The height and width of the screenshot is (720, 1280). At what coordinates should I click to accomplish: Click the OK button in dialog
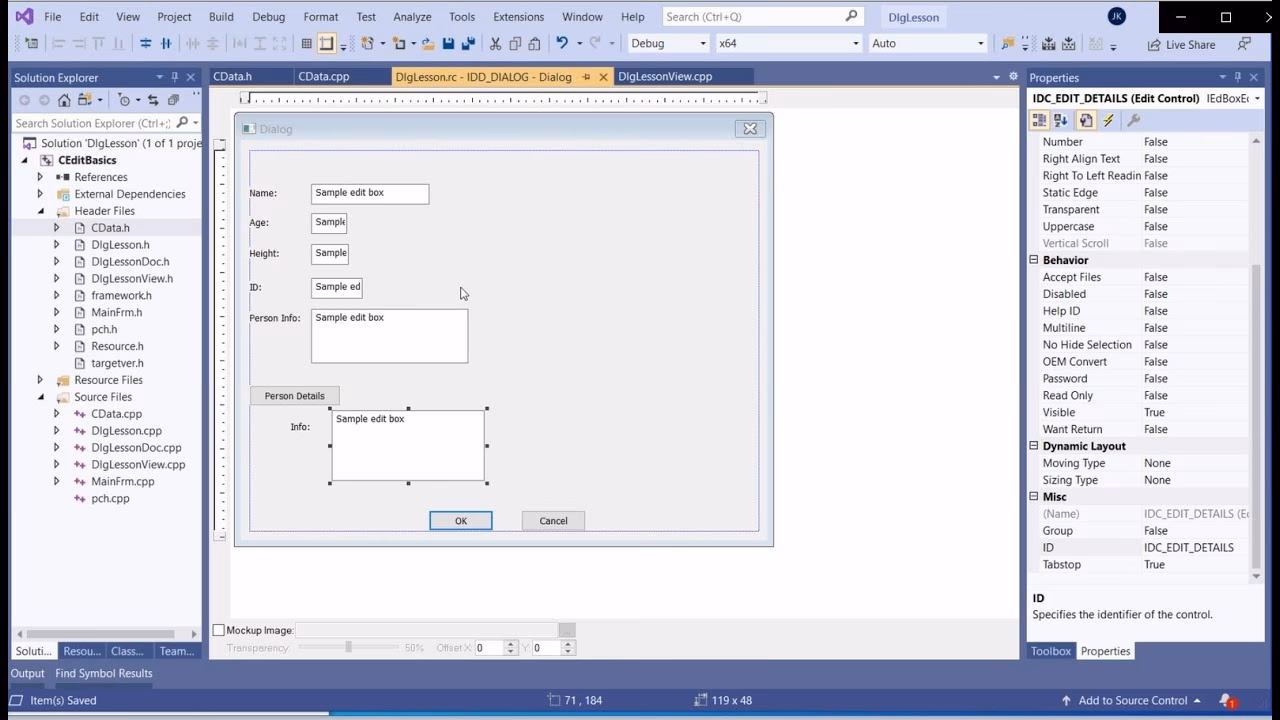[x=461, y=521]
